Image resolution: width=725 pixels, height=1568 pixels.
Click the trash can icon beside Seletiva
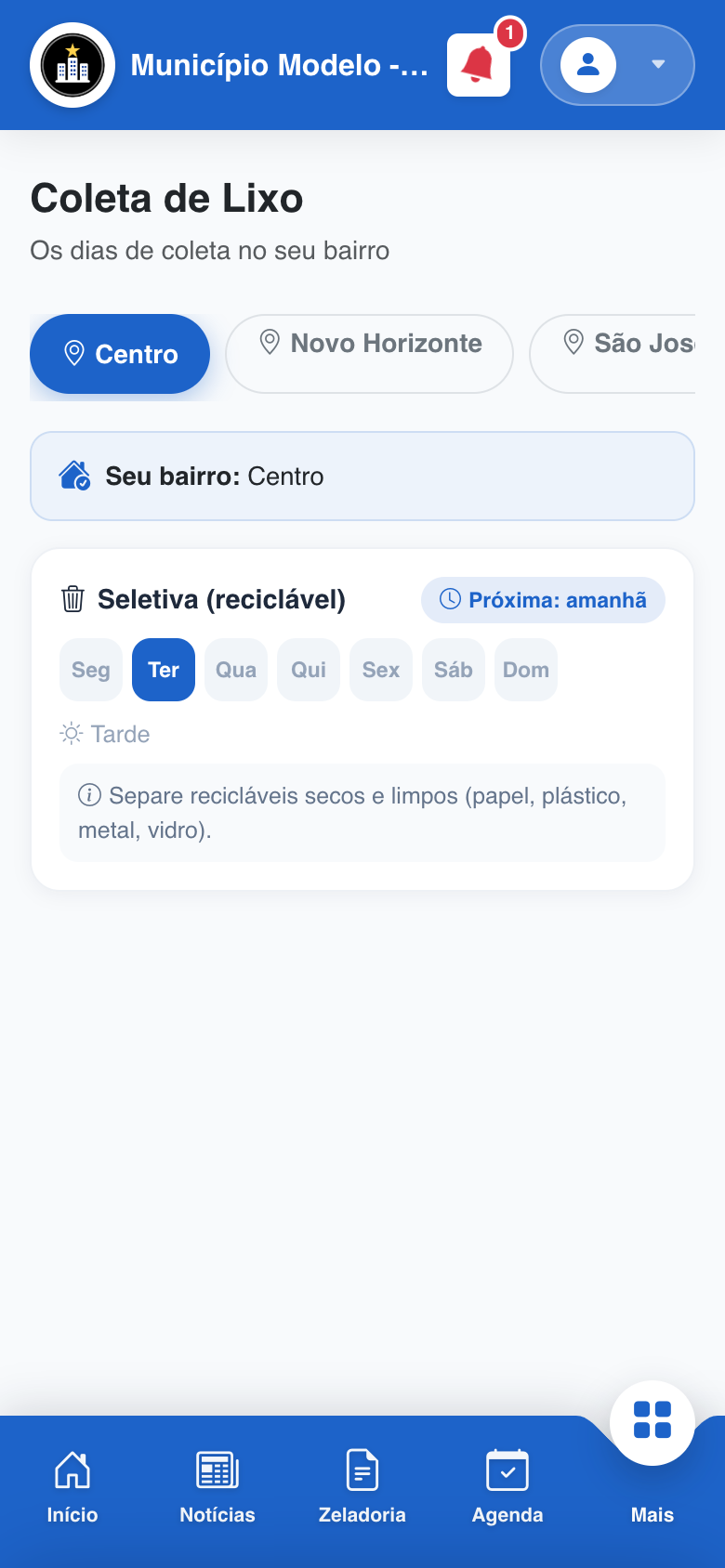pyautogui.click(x=72, y=599)
